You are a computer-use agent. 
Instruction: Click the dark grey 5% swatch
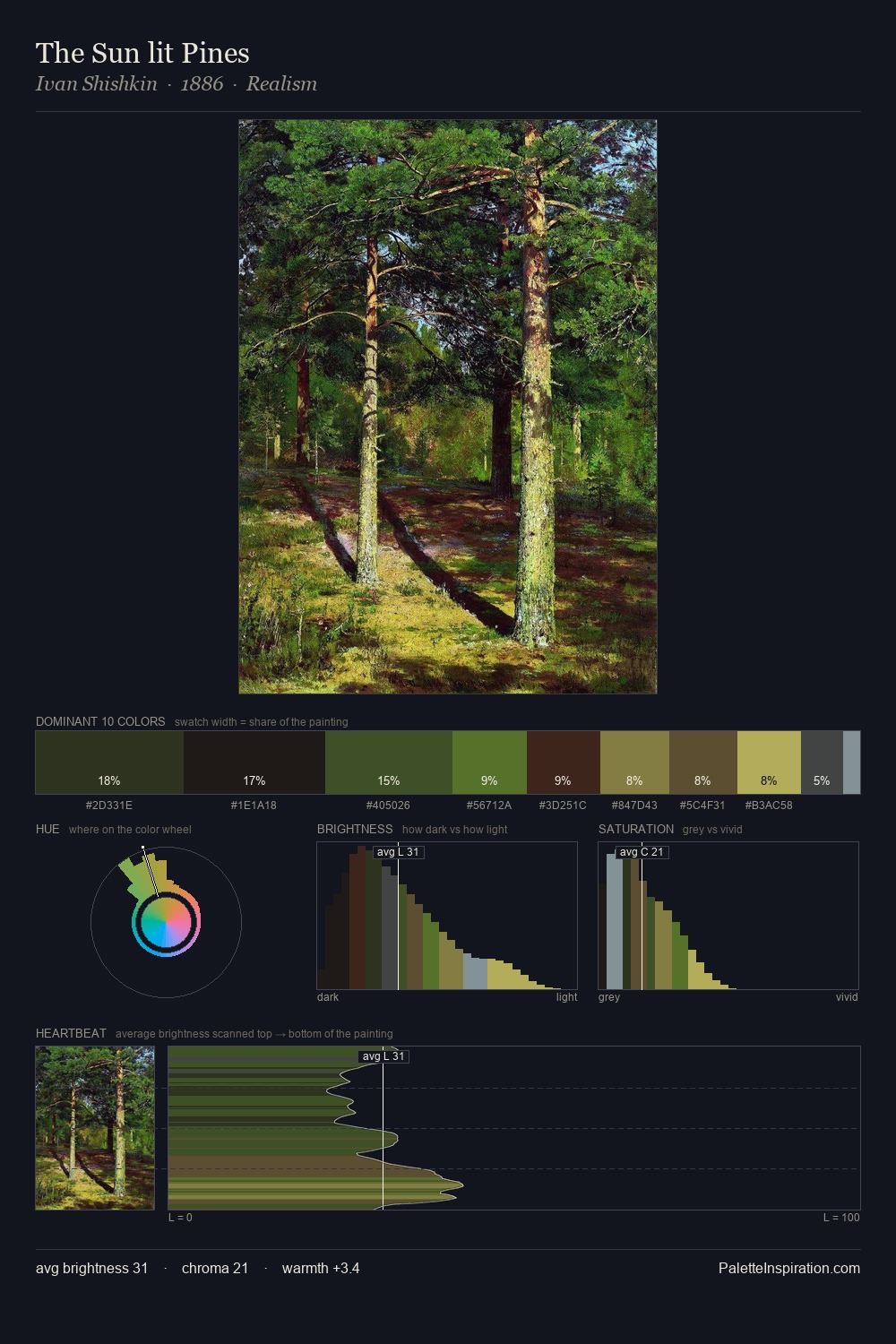[x=822, y=762]
